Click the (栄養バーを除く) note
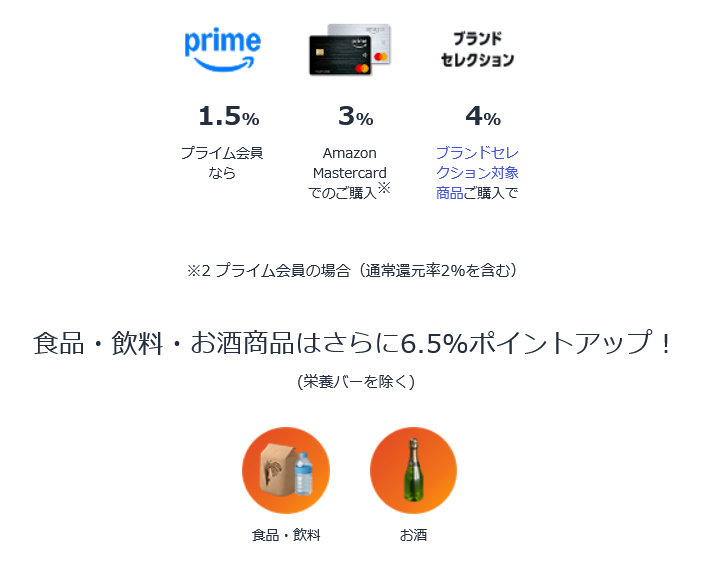 355,381
